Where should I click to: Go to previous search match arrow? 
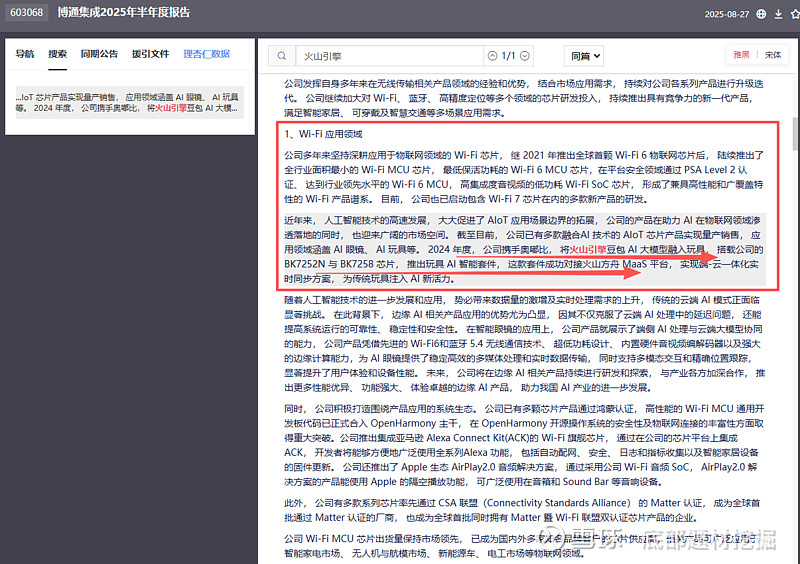492,56
